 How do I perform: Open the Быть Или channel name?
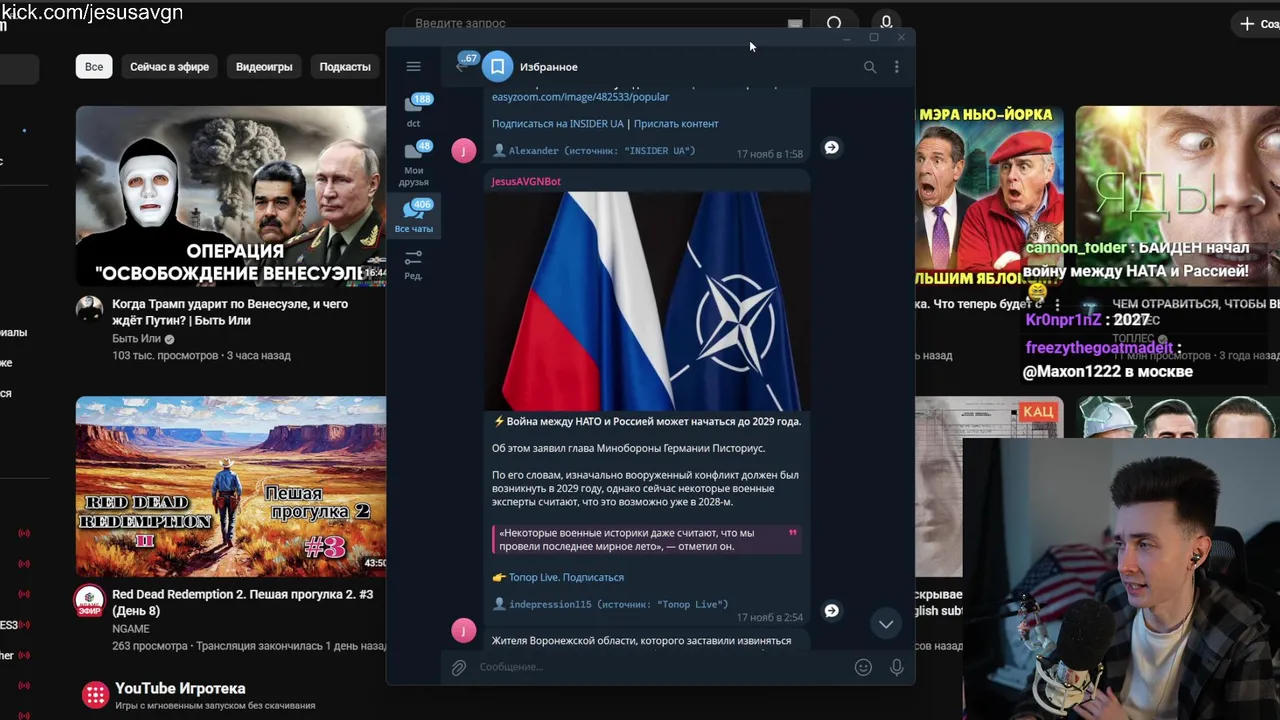[136, 339]
